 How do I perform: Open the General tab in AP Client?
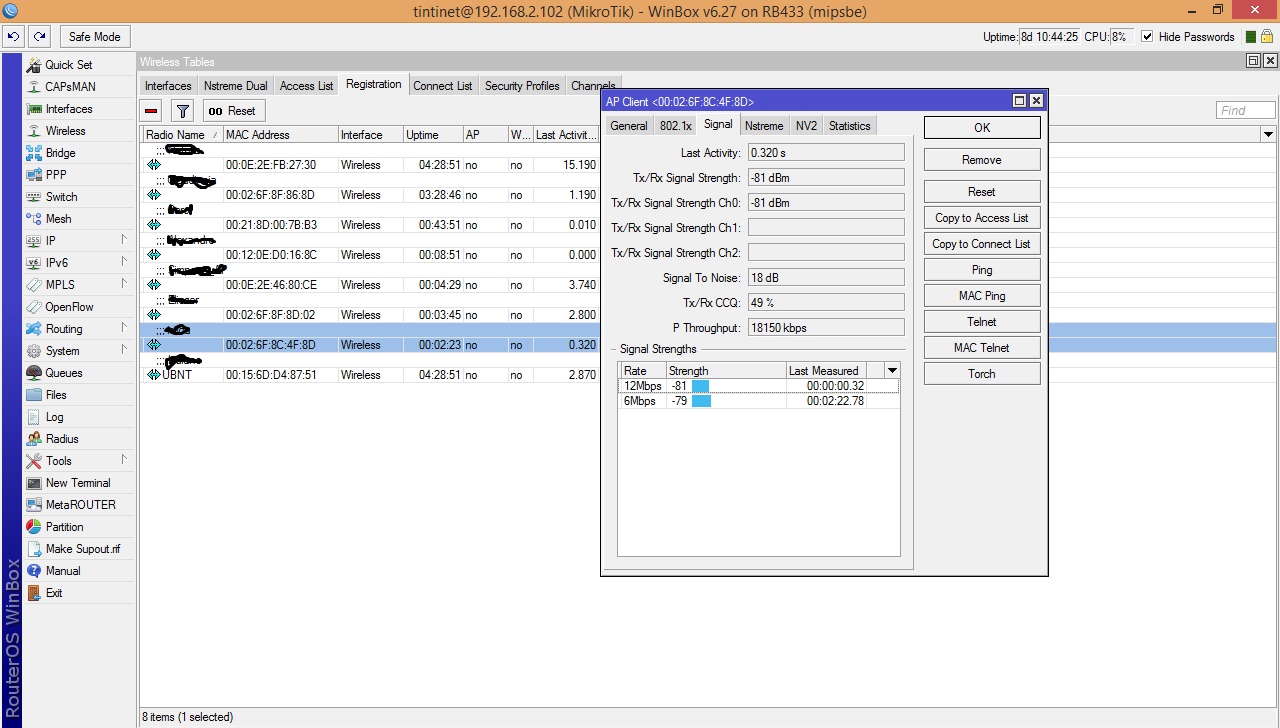click(x=629, y=126)
